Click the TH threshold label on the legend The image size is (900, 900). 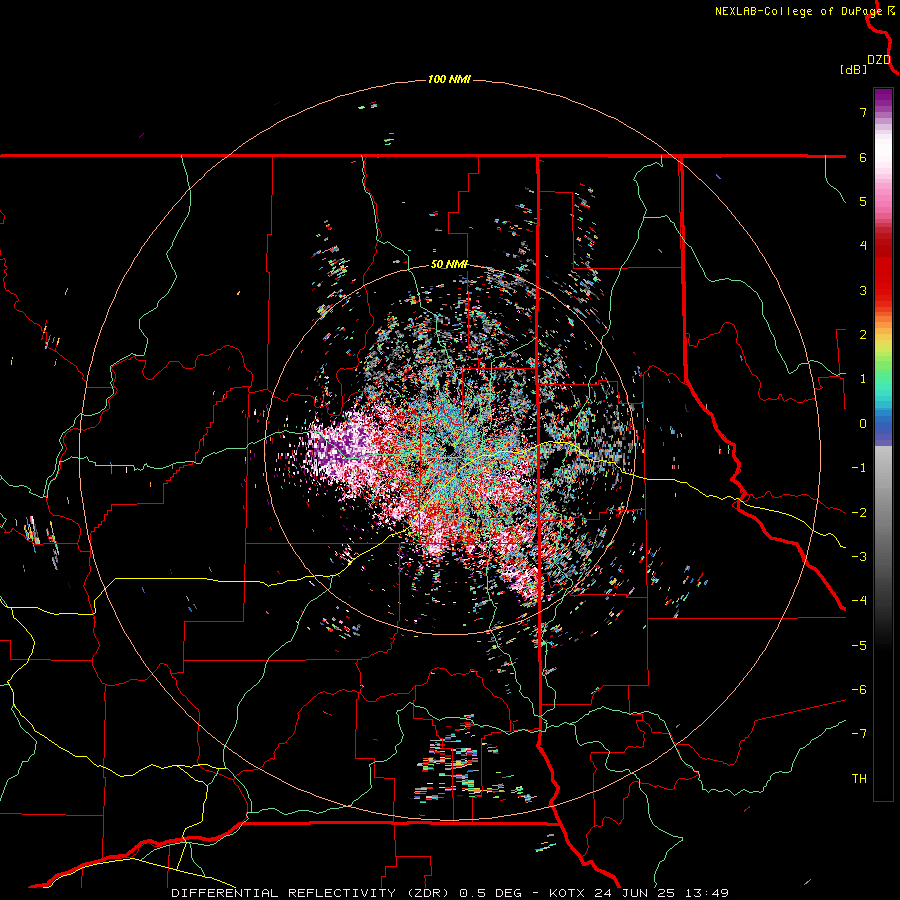[x=859, y=779]
